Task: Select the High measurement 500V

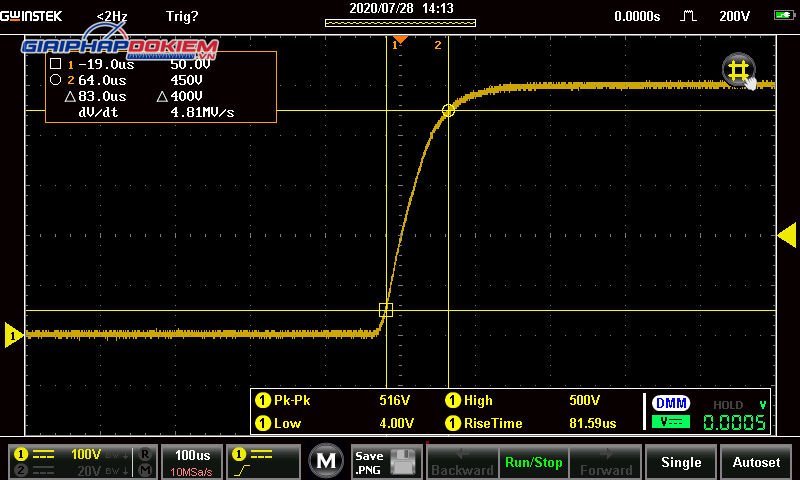Action: 523,400
